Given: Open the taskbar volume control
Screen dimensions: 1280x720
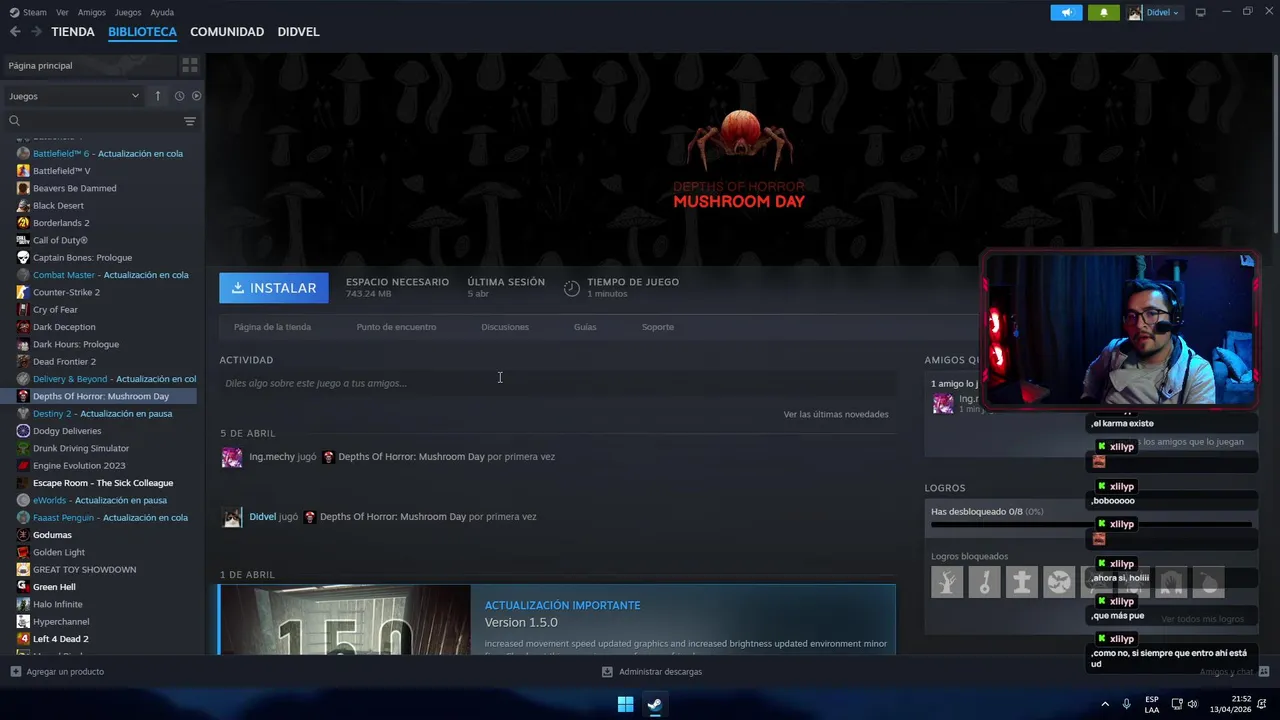Looking at the screenshot, I should [x=1192, y=704].
